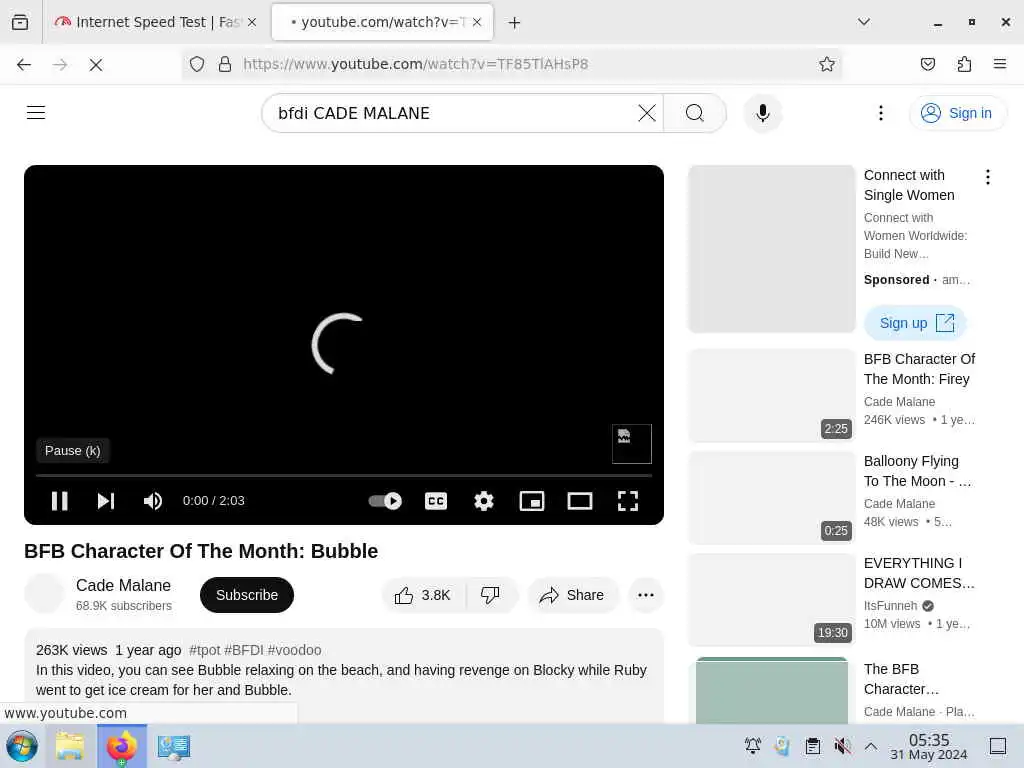This screenshot has width=1024, height=768.
Task: Open the Start menu
Action: click(22, 746)
